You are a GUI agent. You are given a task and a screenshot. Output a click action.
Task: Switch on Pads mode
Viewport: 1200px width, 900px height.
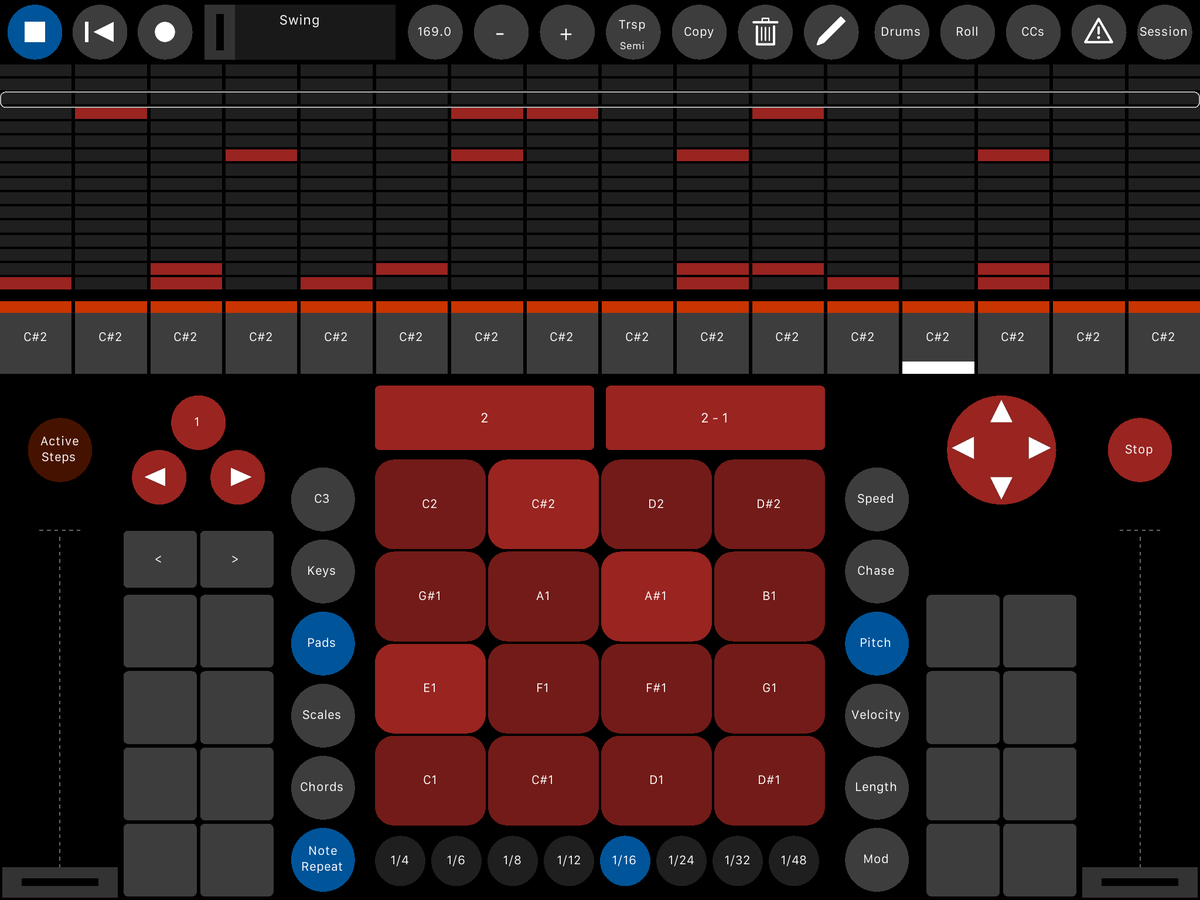coord(322,643)
